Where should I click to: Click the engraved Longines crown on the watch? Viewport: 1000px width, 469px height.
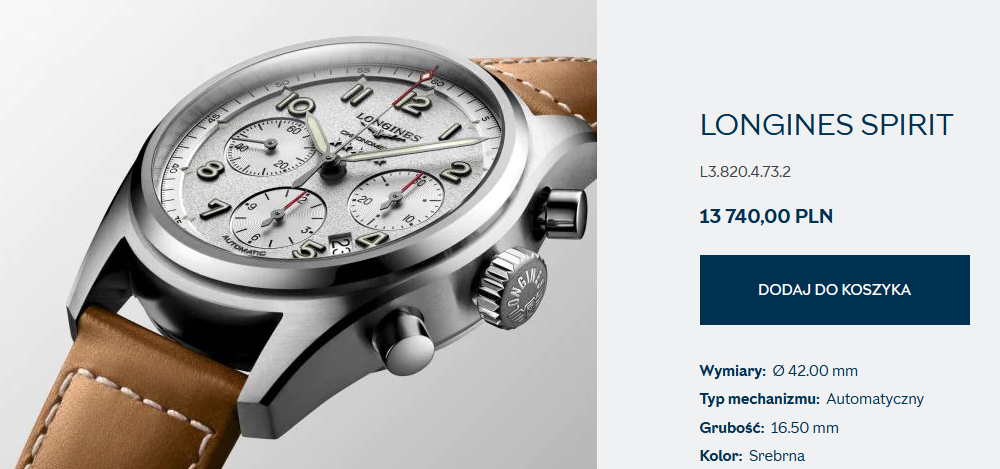512,288
